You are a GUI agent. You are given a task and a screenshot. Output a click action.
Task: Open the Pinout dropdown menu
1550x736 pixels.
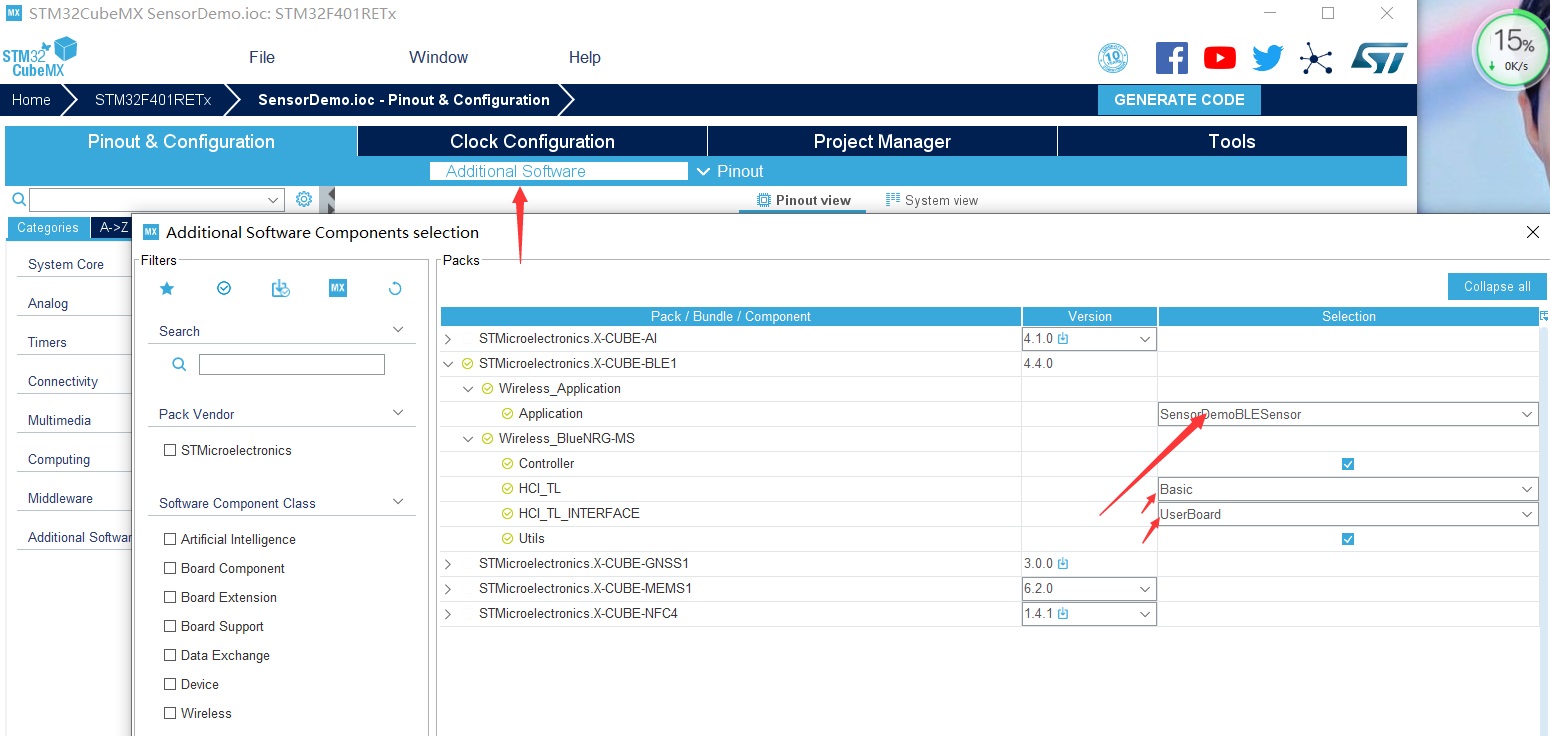(730, 171)
